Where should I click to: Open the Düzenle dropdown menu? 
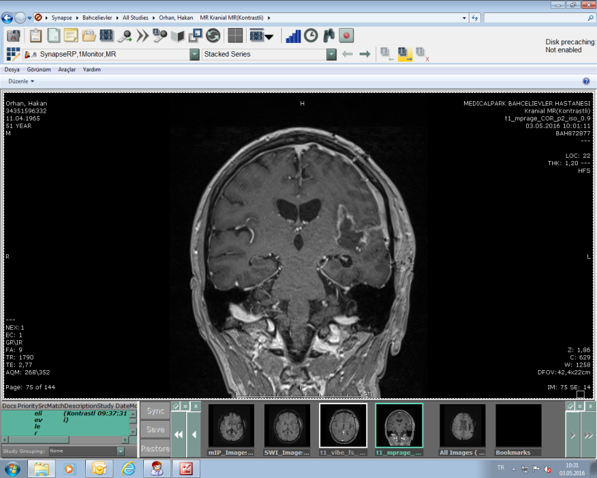(x=21, y=81)
